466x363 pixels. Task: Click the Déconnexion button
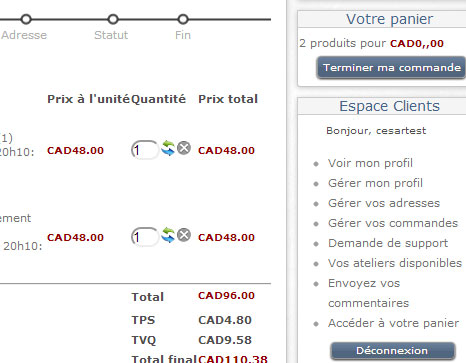point(392,351)
